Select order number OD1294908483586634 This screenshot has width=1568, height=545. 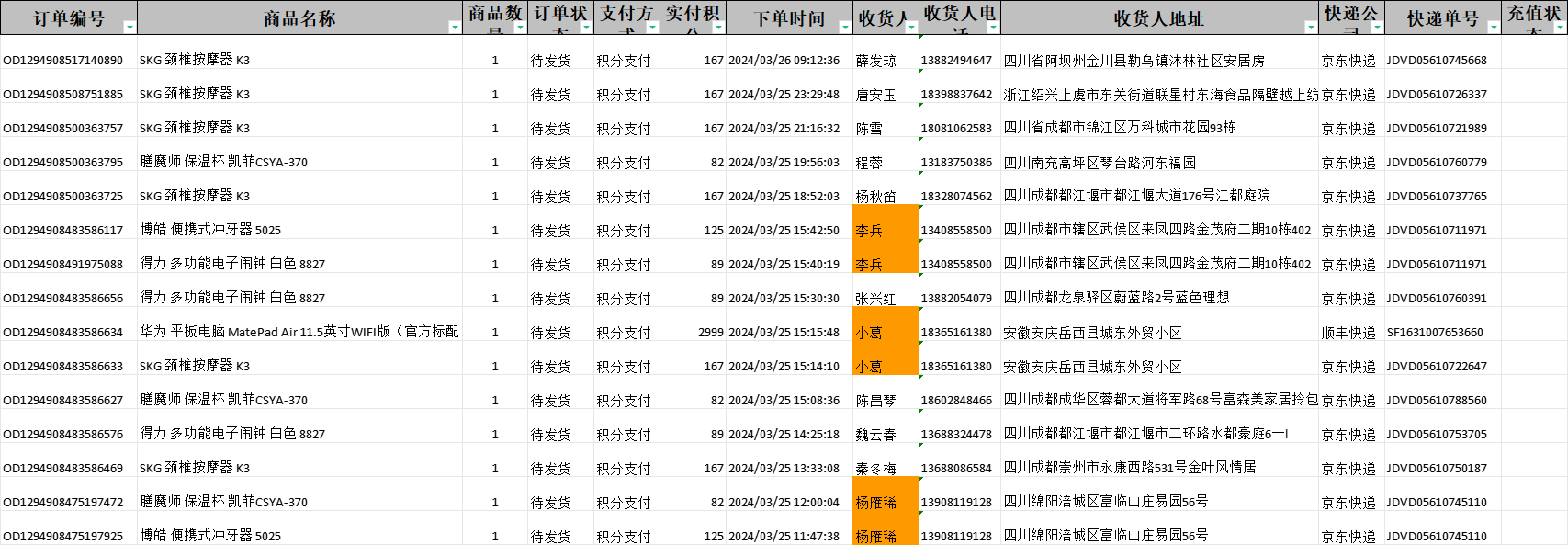63,333
